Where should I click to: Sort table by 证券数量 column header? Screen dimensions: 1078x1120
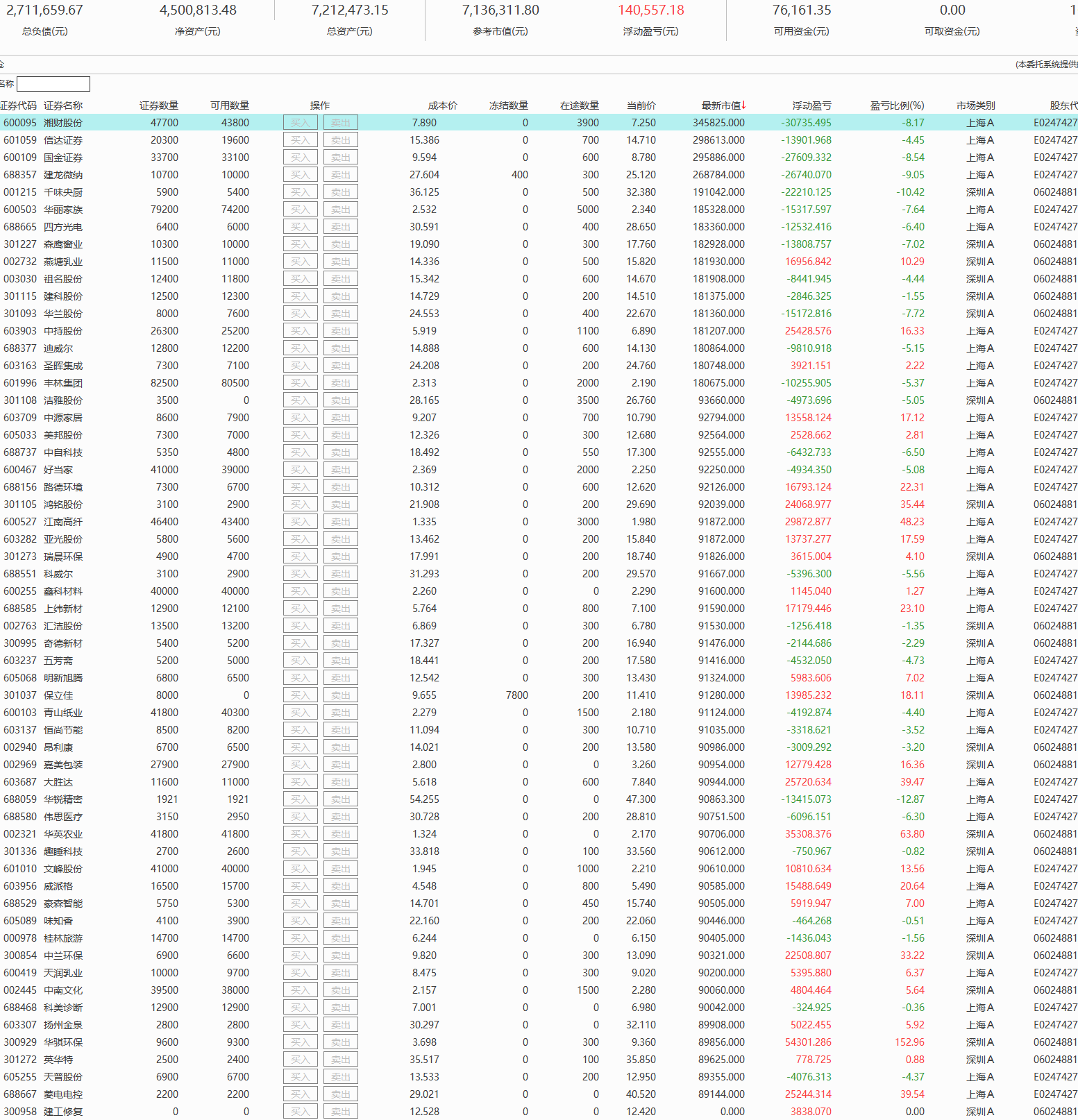(x=159, y=105)
